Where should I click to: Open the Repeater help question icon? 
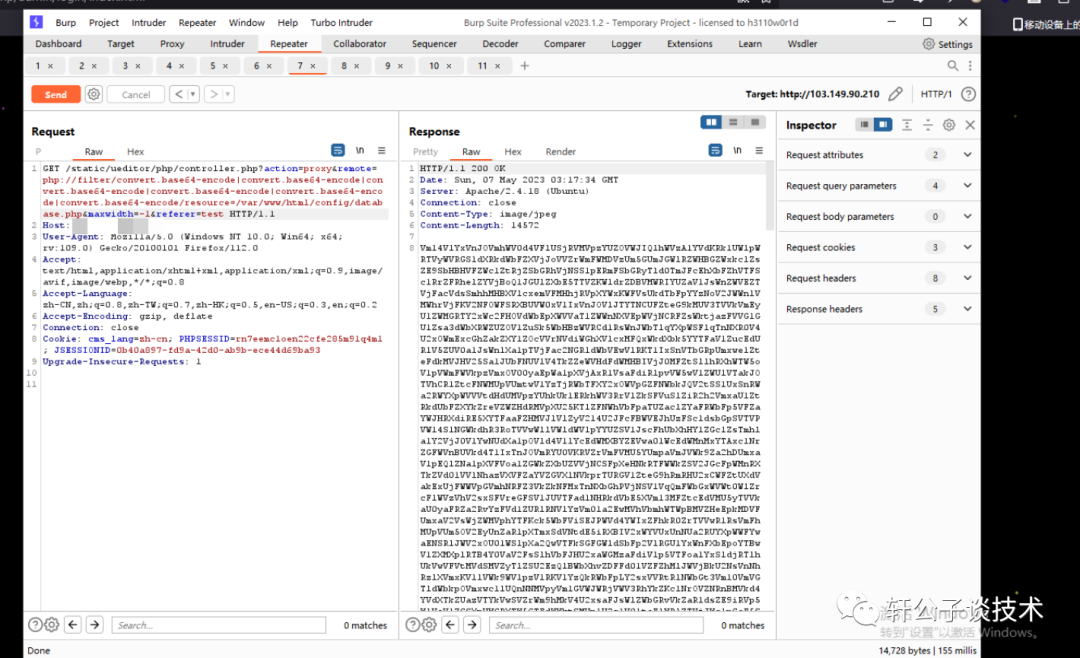pos(968,94)
